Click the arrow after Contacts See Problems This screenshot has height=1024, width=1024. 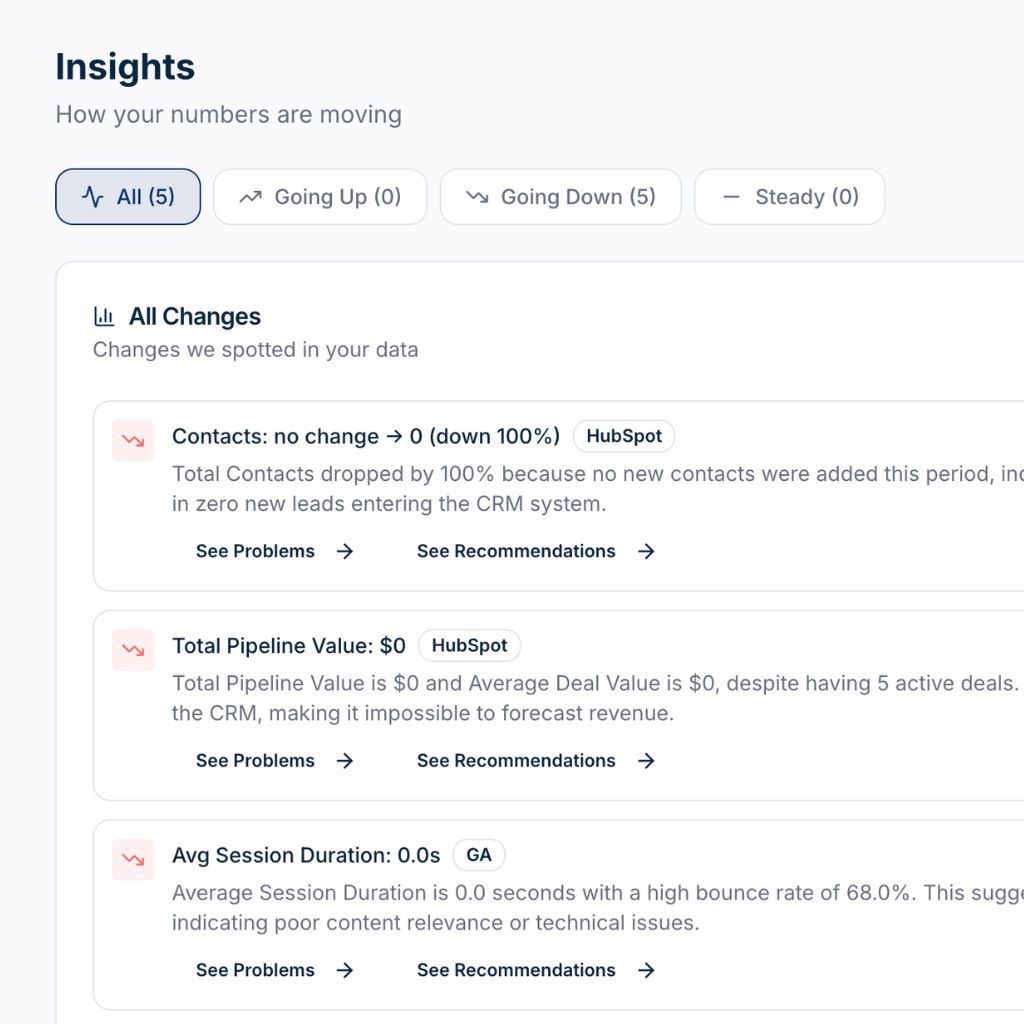pos(345,551)
